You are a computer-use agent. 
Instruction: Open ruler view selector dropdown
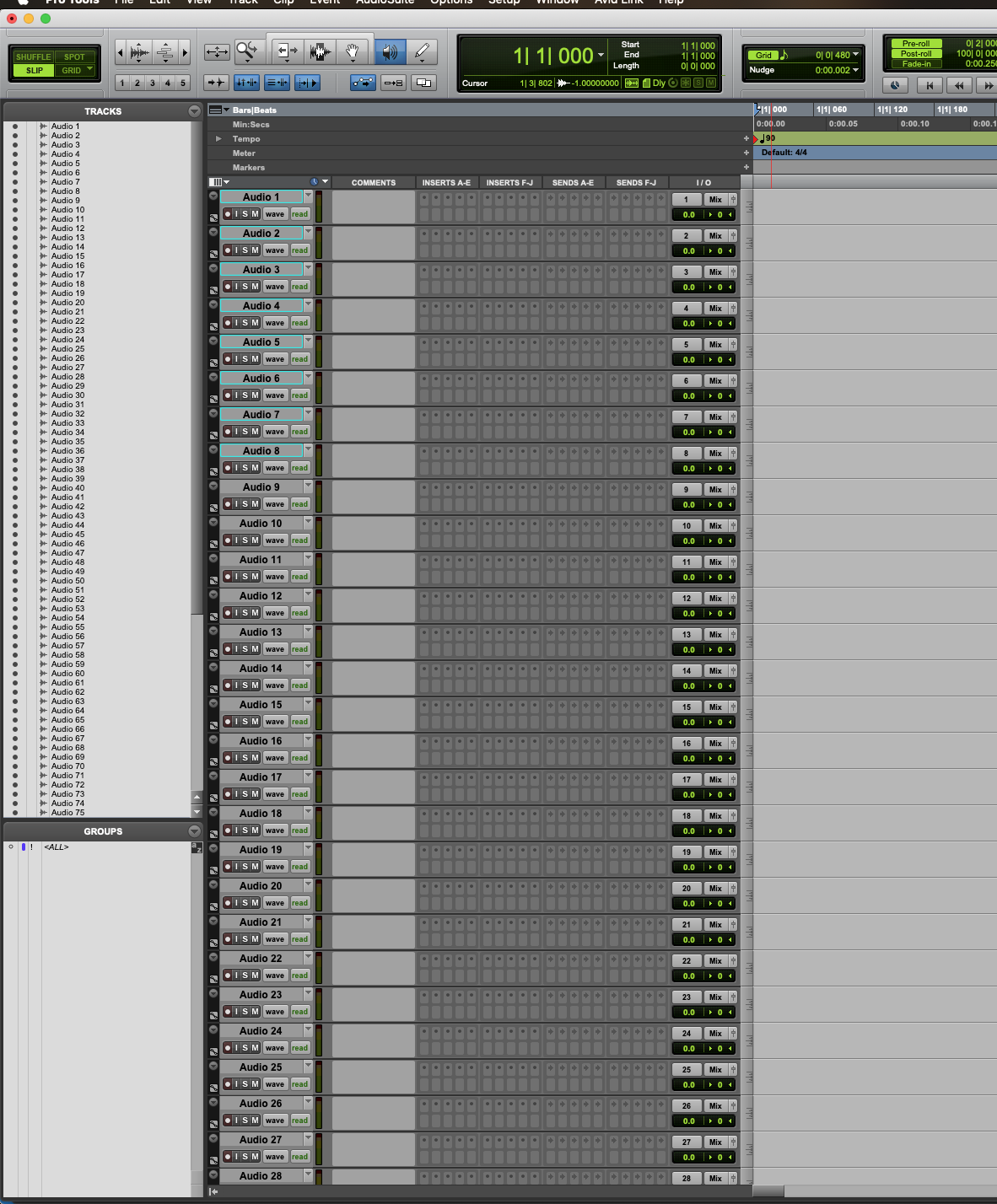coord(219,110)
